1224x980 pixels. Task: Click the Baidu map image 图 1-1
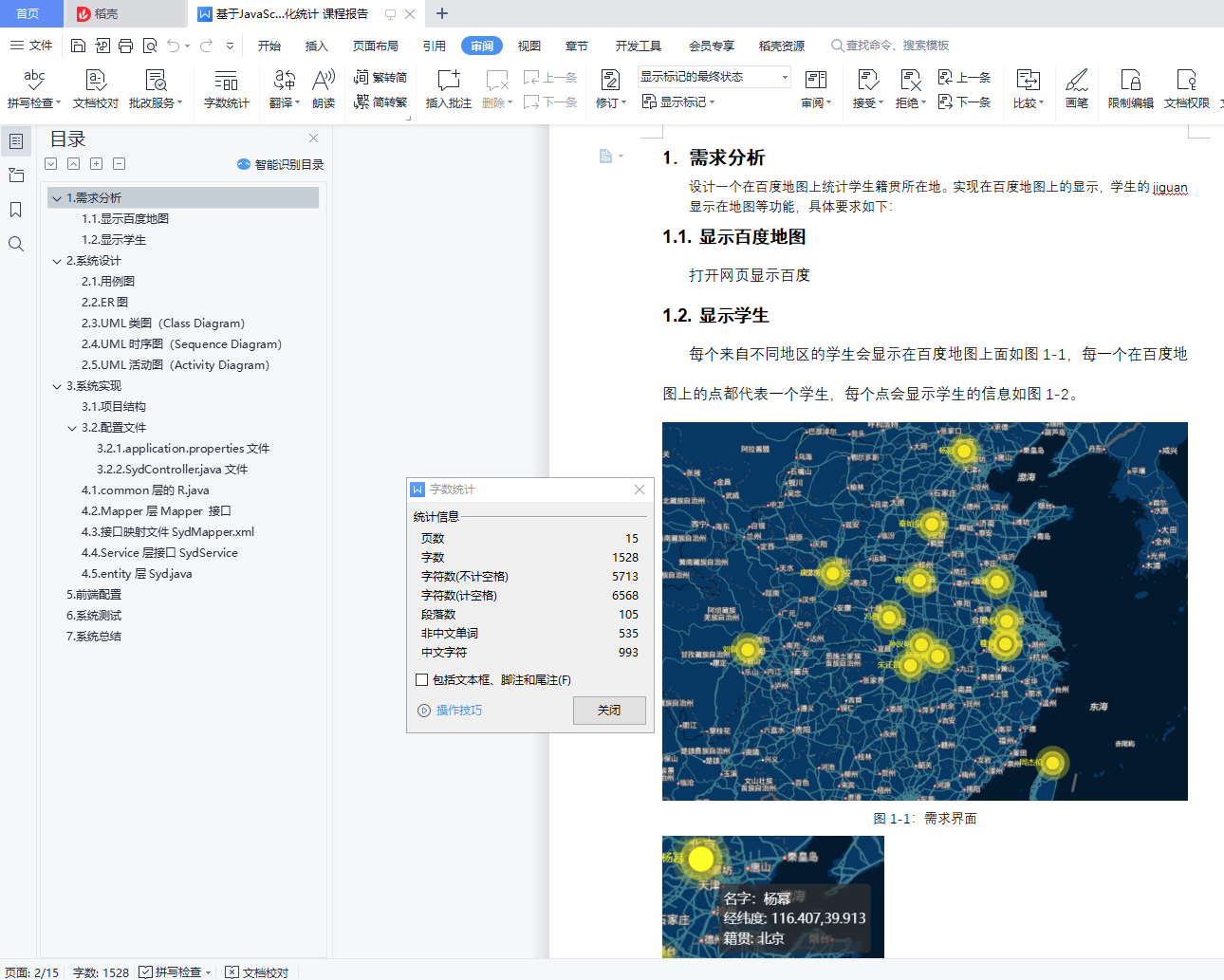click(925, 611)
